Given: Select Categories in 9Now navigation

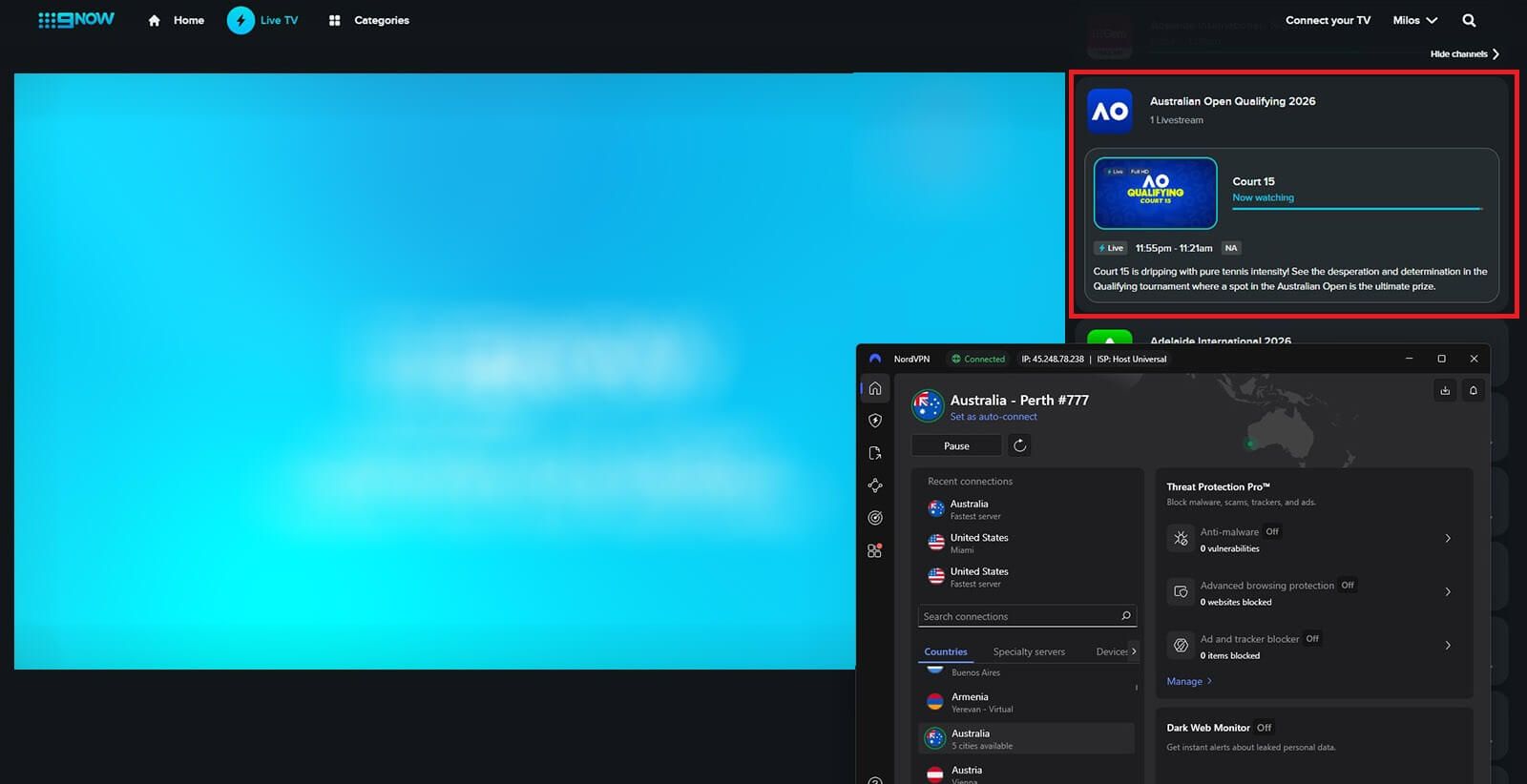Looking at the screenshot, I should (382, 20).
